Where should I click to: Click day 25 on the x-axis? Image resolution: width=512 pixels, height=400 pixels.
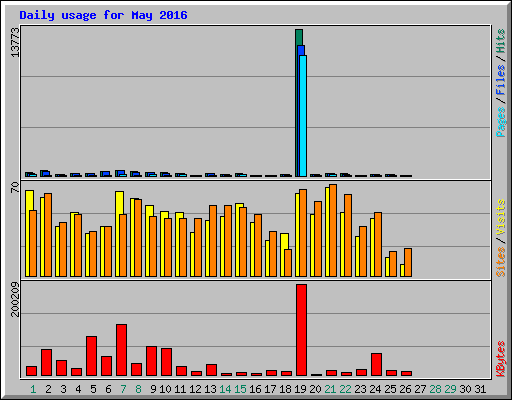(390, 389)
